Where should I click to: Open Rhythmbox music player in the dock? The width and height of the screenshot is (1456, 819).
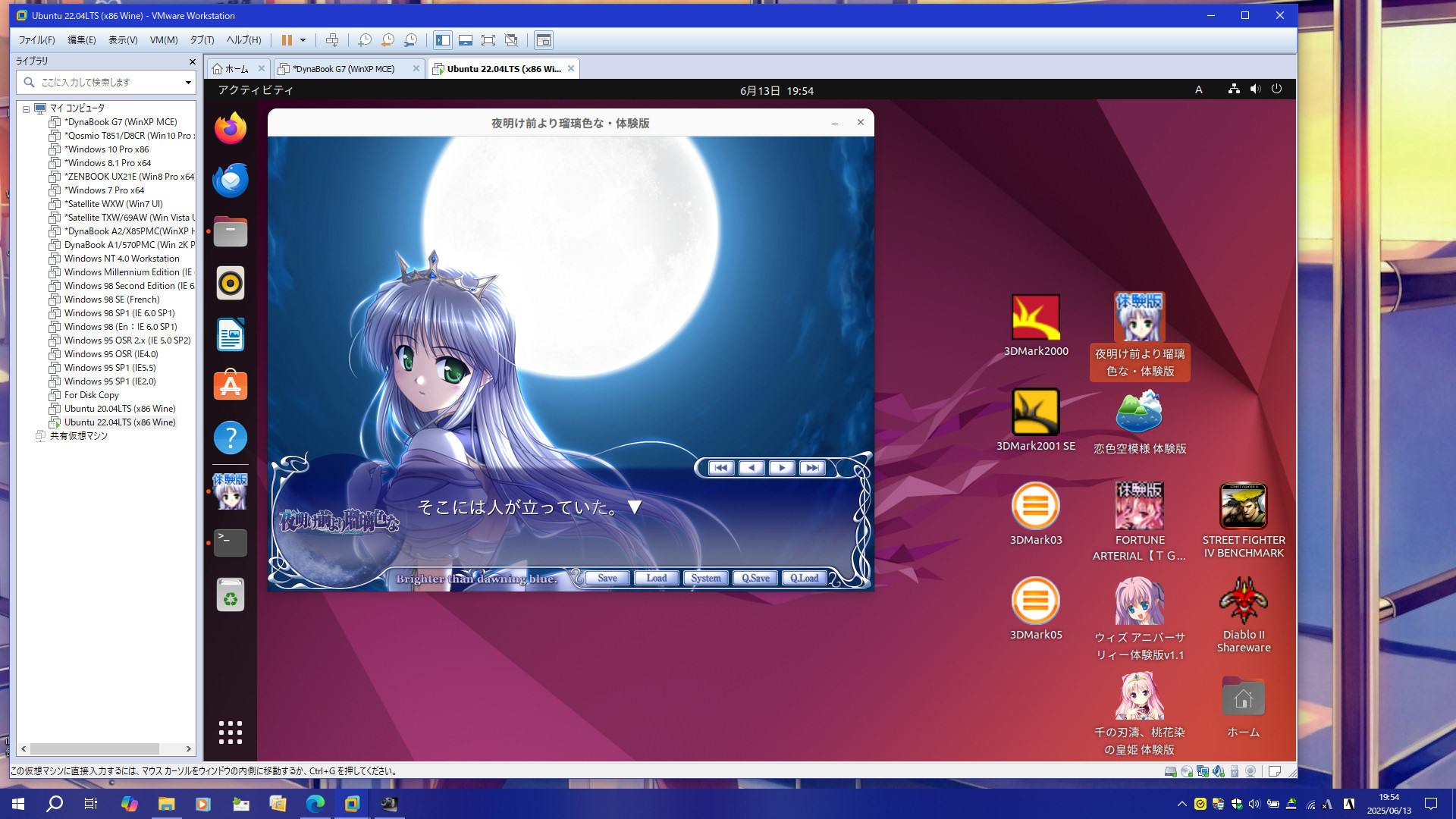pyautogui.click(x=231, y=283)
